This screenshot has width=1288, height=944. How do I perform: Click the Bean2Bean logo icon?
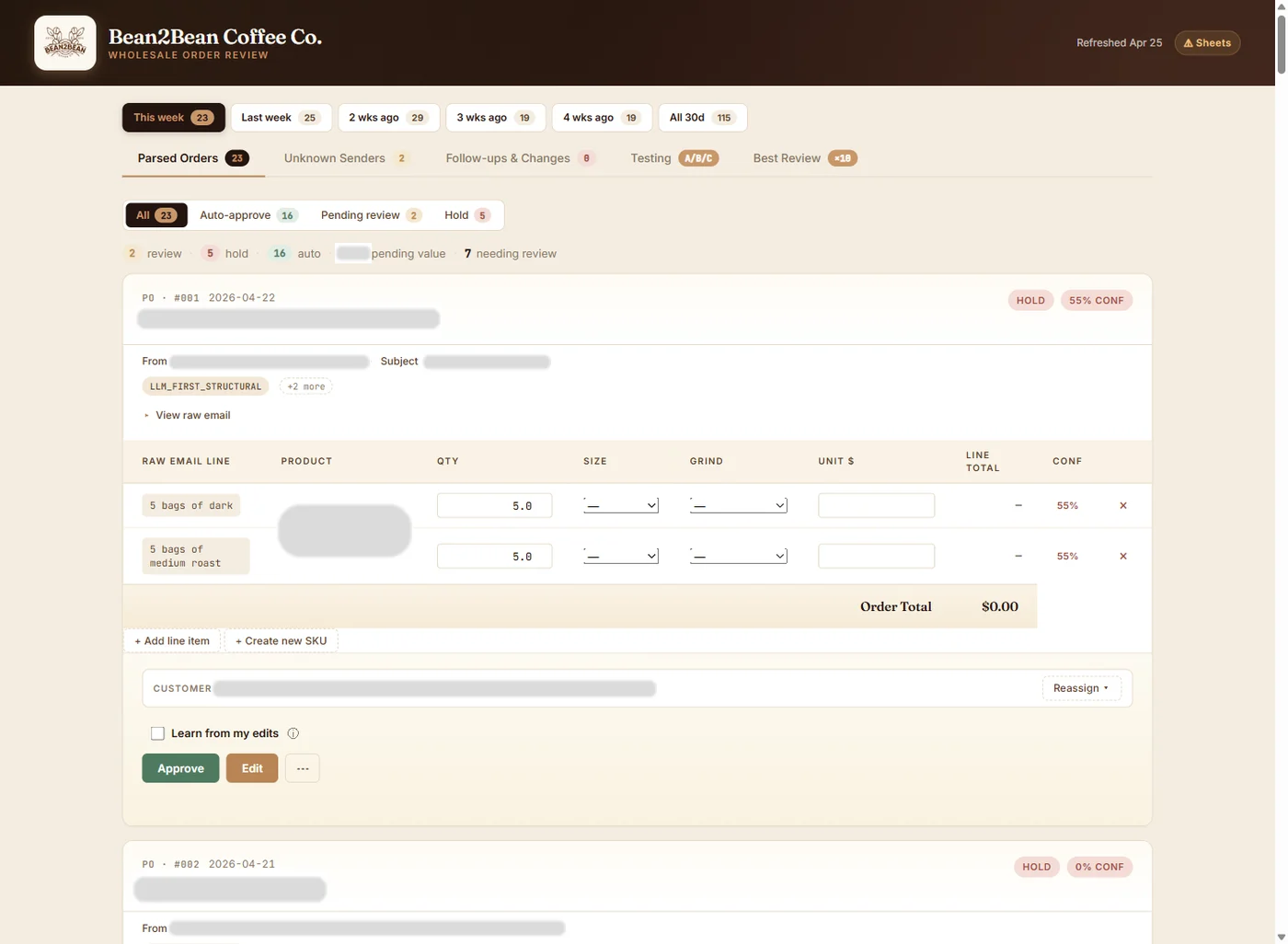(x=65, y=43)
